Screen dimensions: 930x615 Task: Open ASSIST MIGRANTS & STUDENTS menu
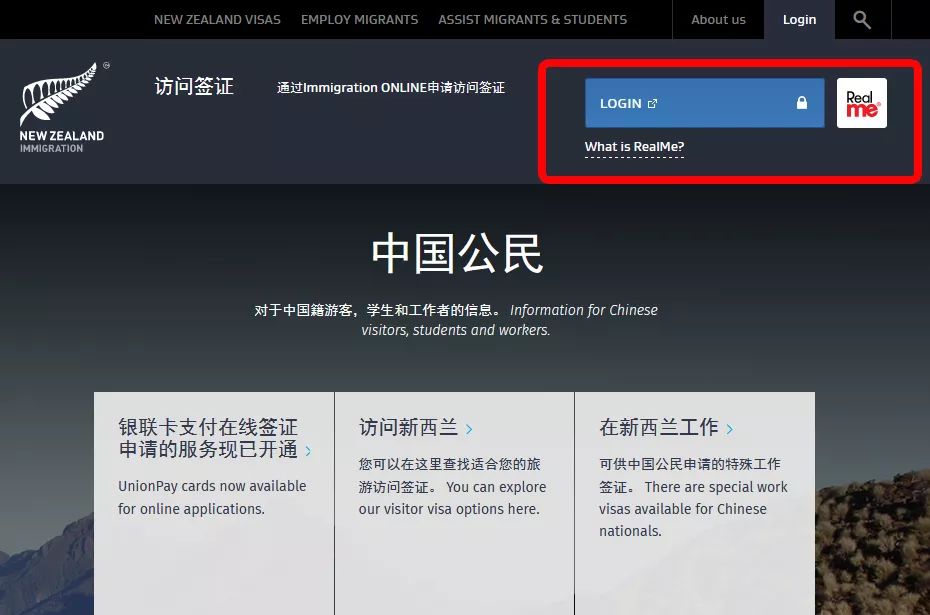coord(533,20)
